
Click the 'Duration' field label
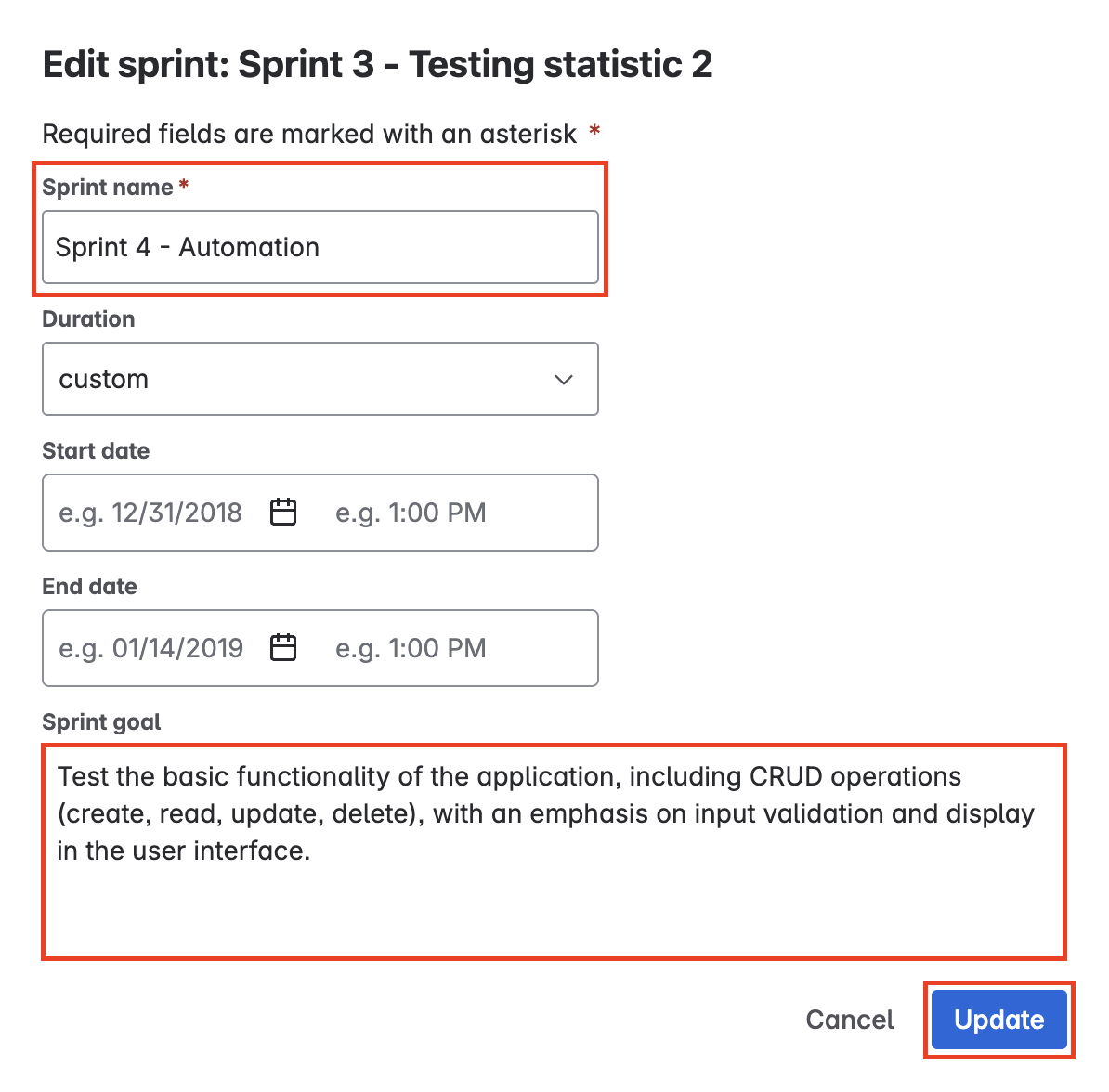[88, 319]
